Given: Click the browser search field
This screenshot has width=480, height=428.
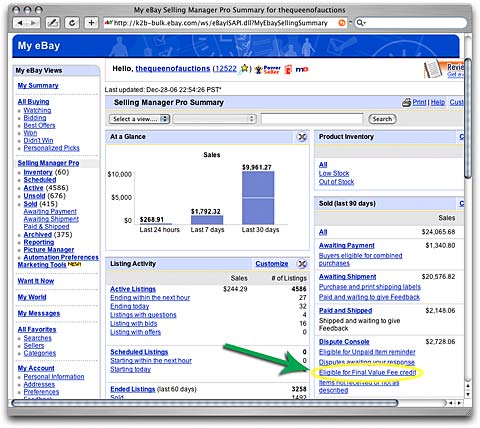Looking at the screenshot, I should (x=410, y=23).
